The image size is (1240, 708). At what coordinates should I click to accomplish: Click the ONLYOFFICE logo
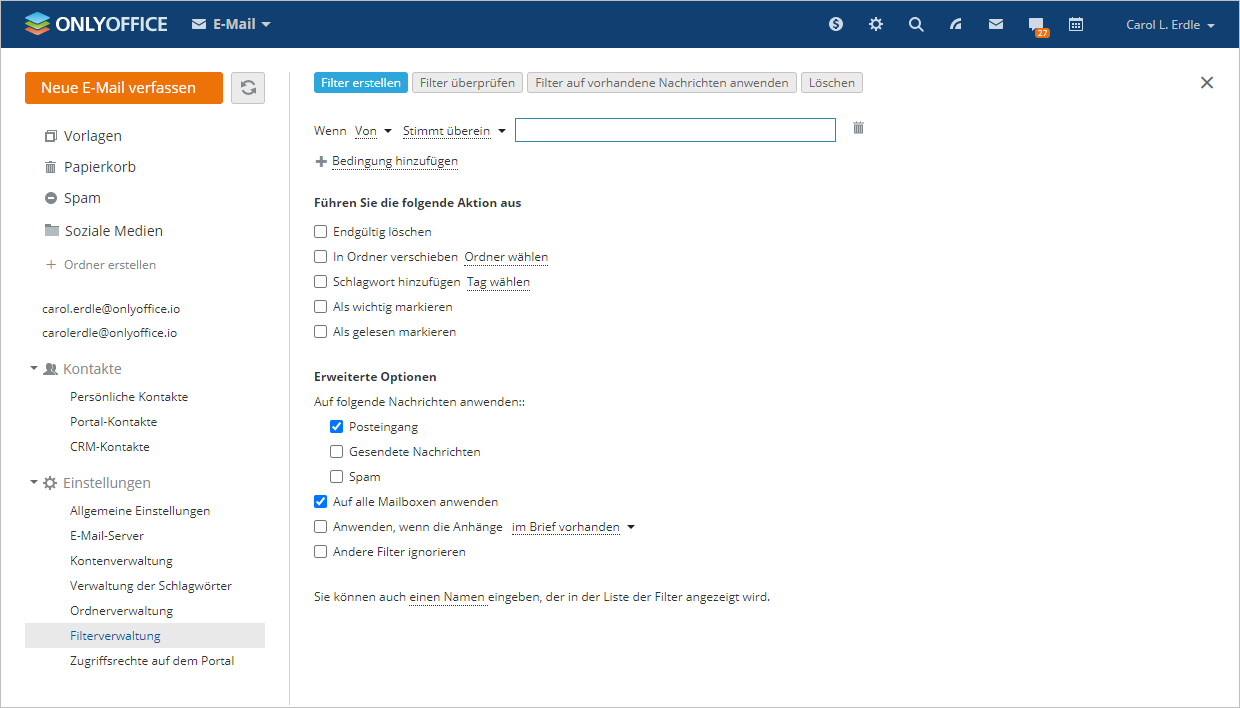96,24
